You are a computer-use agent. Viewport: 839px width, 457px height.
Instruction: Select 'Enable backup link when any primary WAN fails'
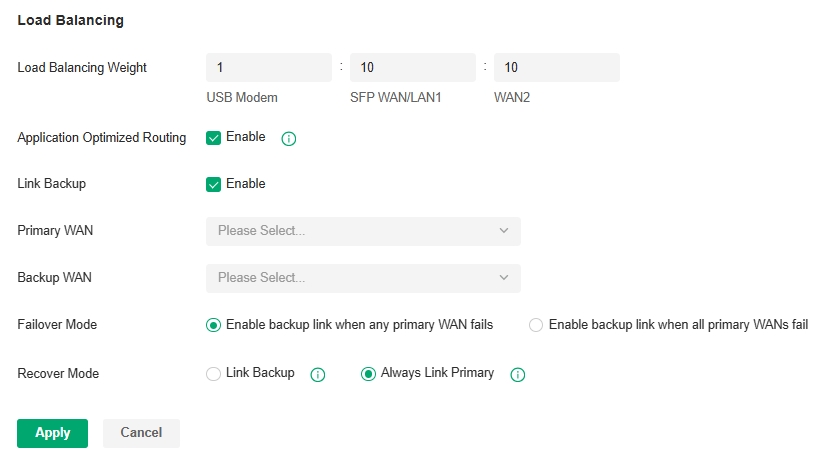213,325
